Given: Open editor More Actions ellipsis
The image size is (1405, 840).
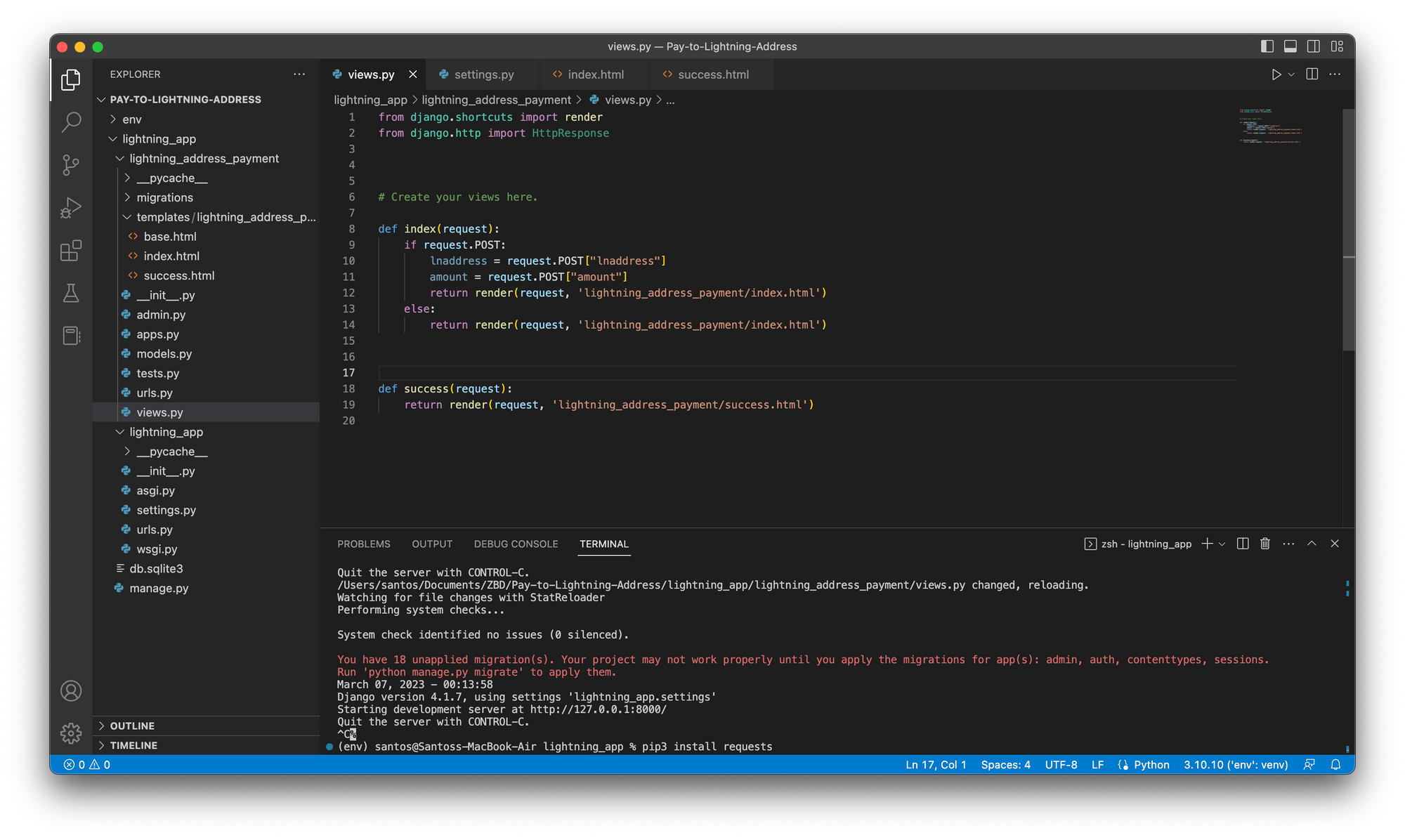Looking at the screenshot, I should pos(1335,74).
